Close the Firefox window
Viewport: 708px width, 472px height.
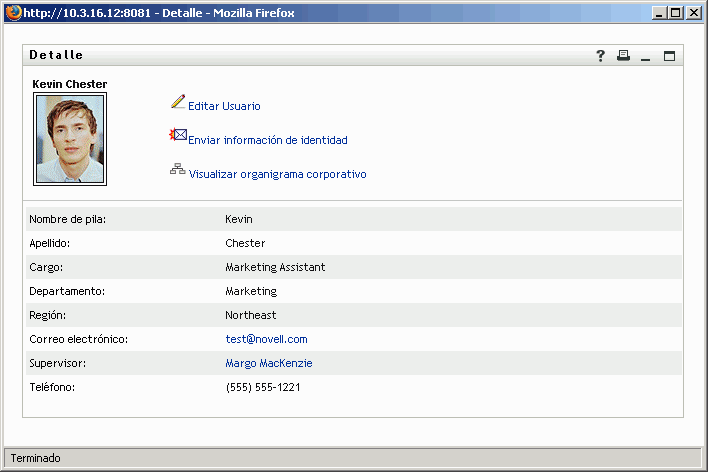pos(694,12)
